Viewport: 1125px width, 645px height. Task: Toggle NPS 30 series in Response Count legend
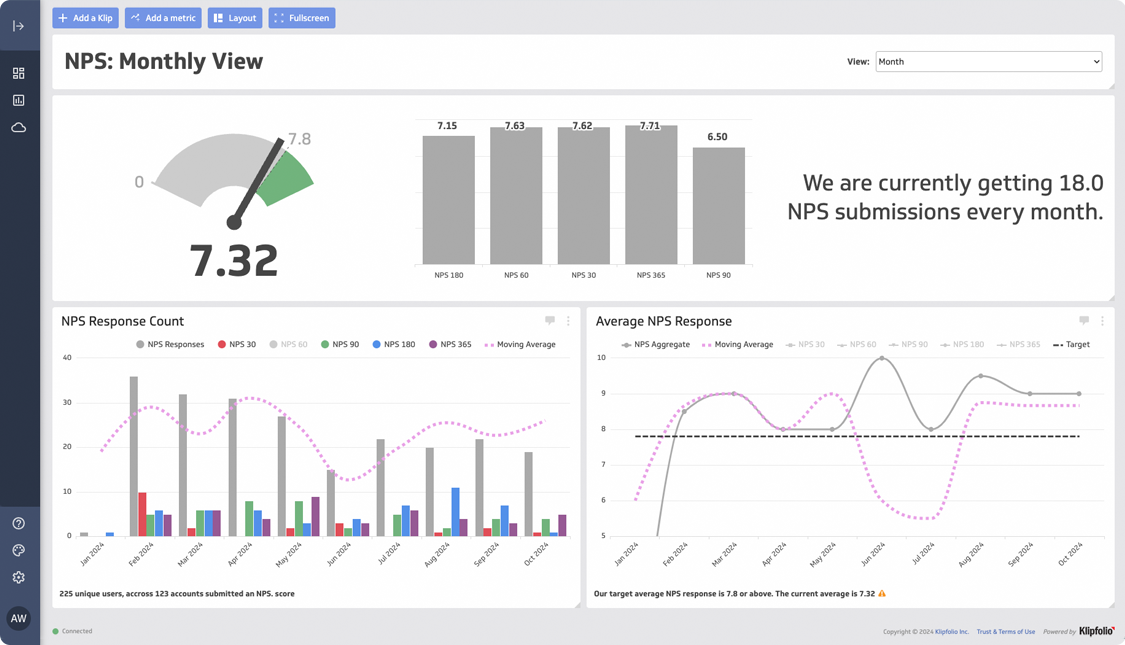click(237, 344)
